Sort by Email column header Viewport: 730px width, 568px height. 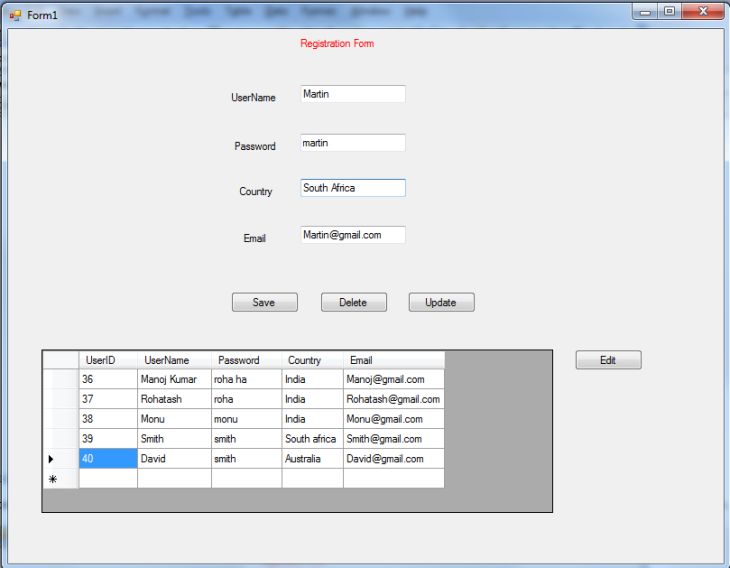[394, 360]
